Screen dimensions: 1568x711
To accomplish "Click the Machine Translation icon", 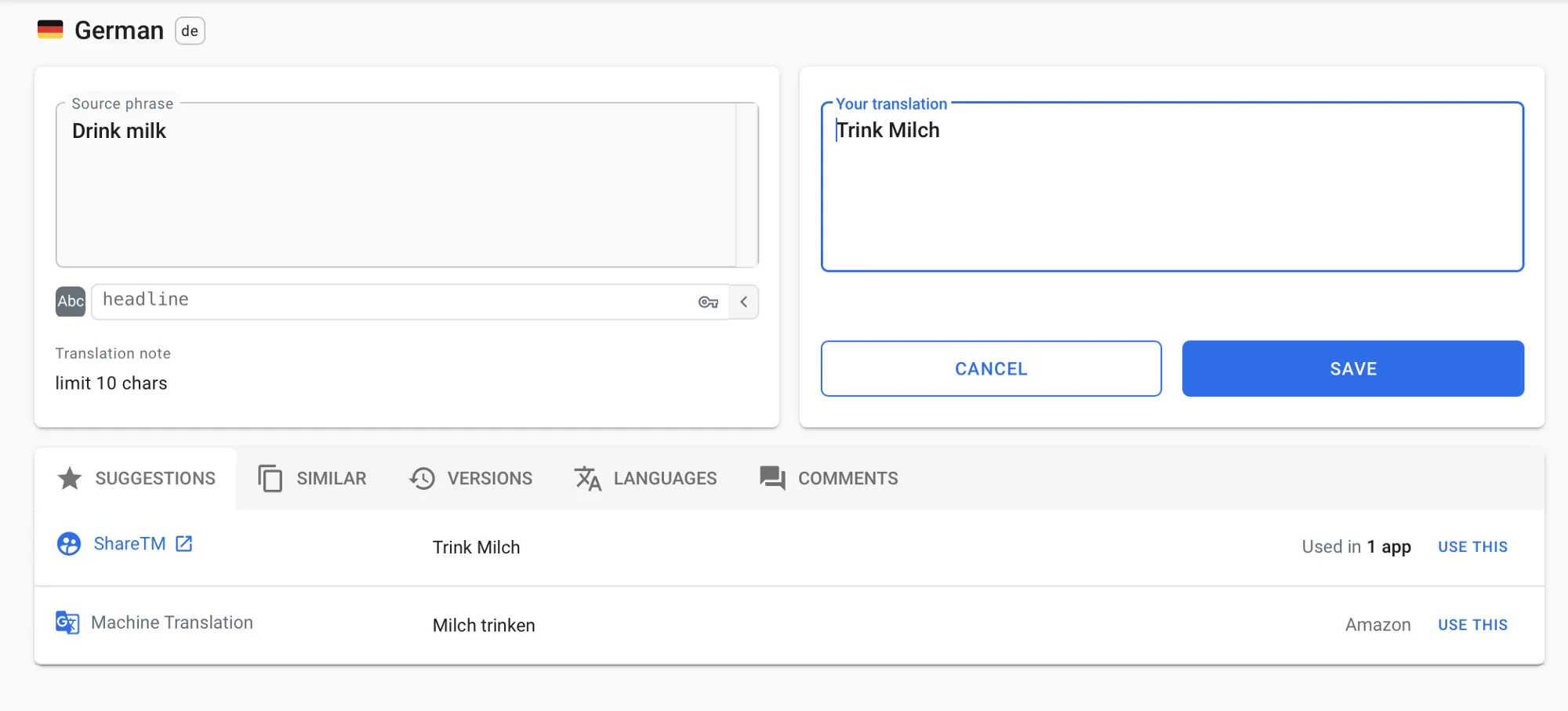I will point(67,622).
